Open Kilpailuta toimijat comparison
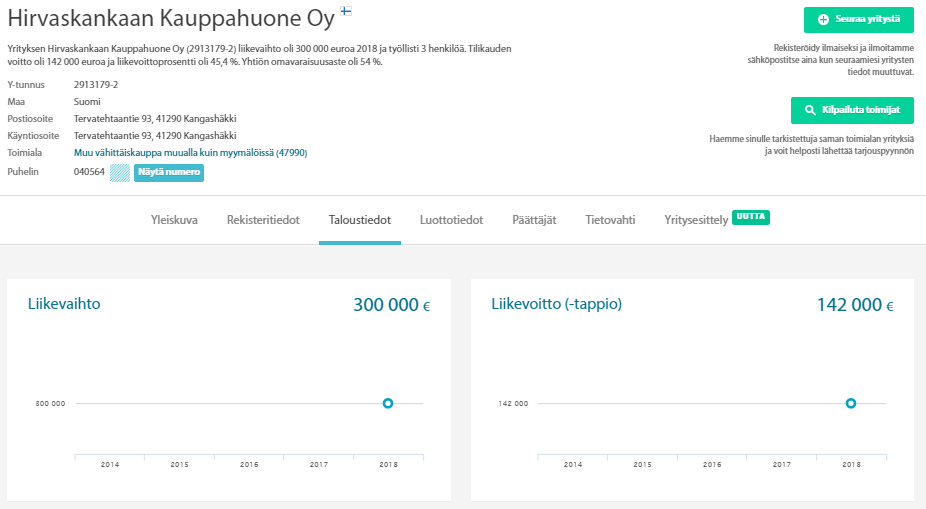This screenshot has width=926, height=509. click(x=852, y=110)
